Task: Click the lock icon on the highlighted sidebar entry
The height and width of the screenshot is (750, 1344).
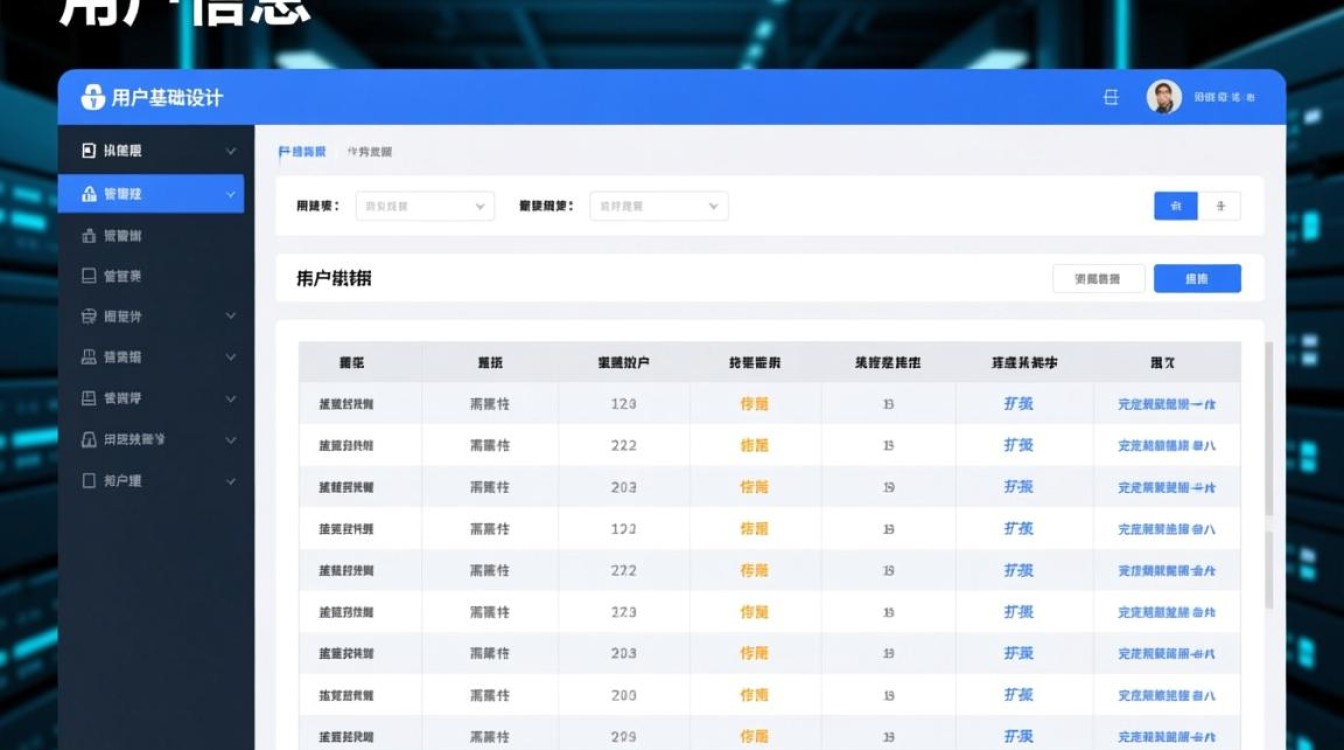Action: pyautogui.click(x=88, y=193)
